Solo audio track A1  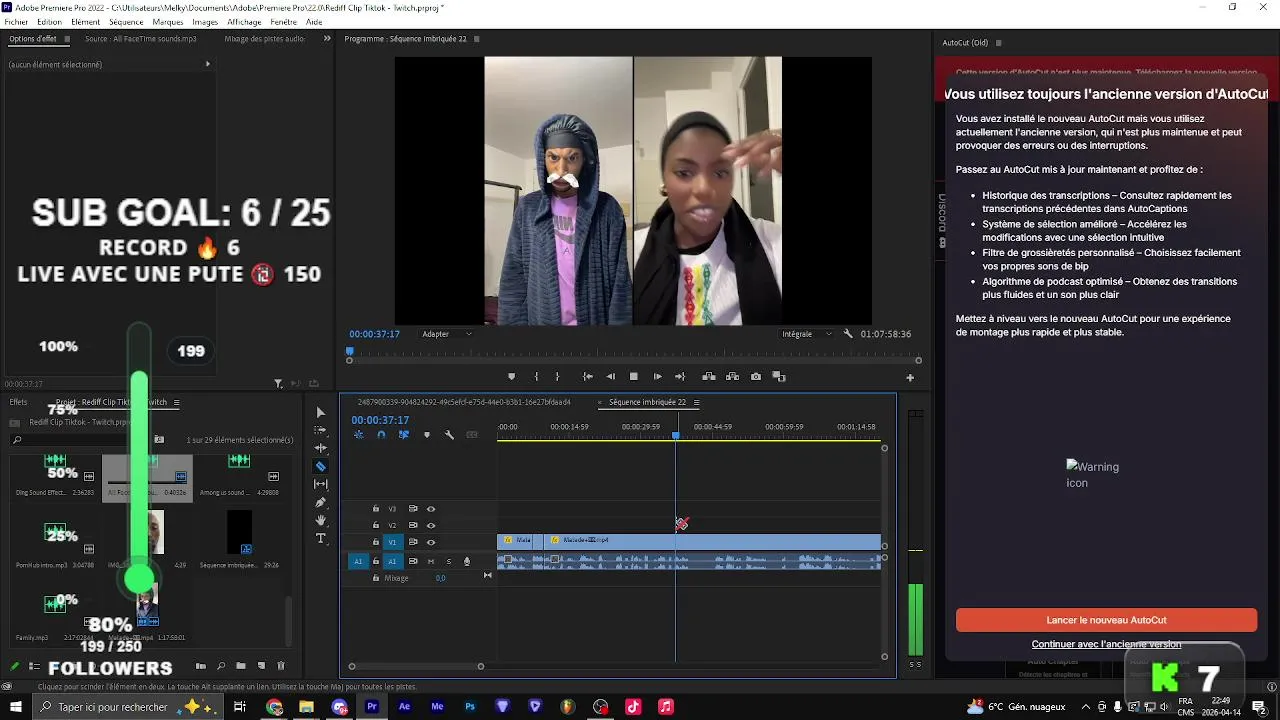coord(449,561)
